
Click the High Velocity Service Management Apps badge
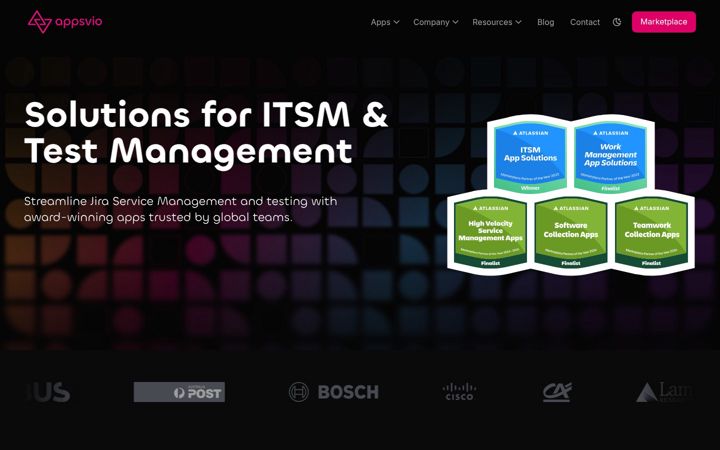tap(490, 232)
